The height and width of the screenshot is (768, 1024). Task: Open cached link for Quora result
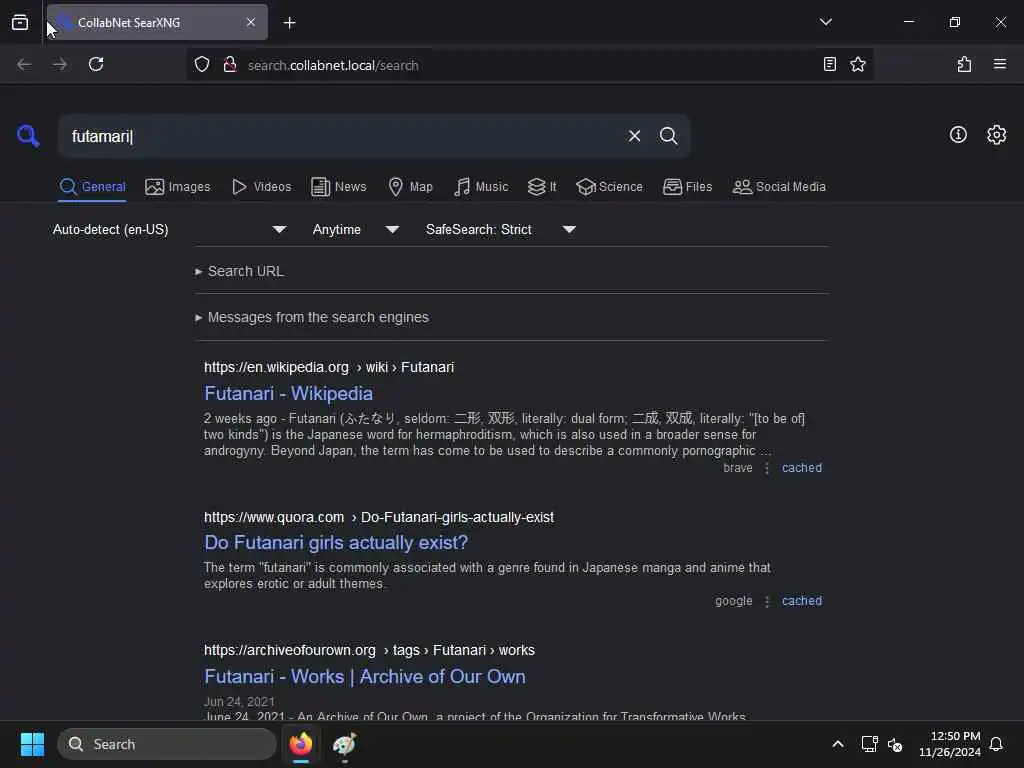point(802,601)
